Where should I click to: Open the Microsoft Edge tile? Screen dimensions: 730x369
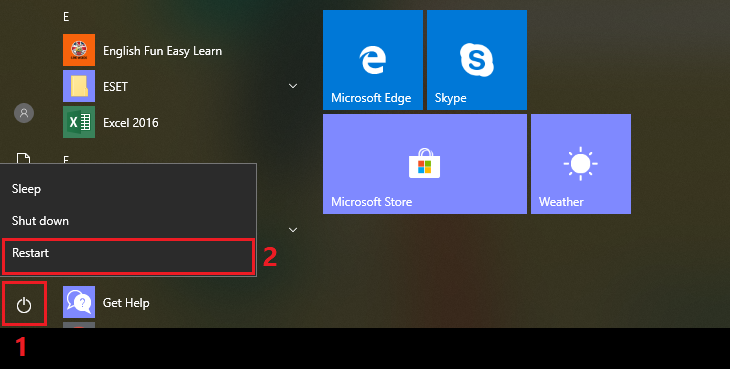373,60
